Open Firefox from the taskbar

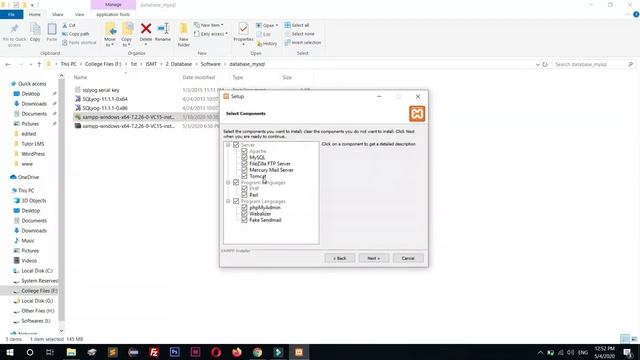pos(237,352)
